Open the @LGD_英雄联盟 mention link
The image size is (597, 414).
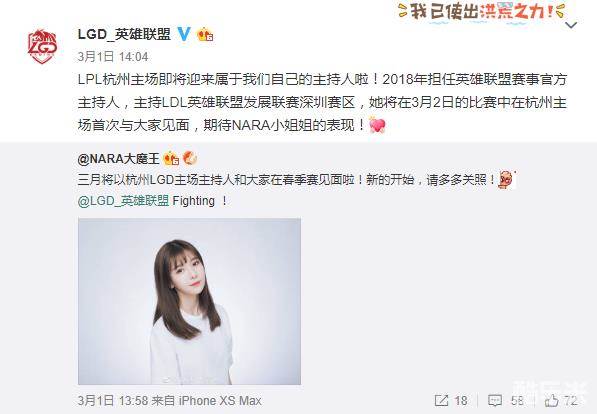click(124, 201)
